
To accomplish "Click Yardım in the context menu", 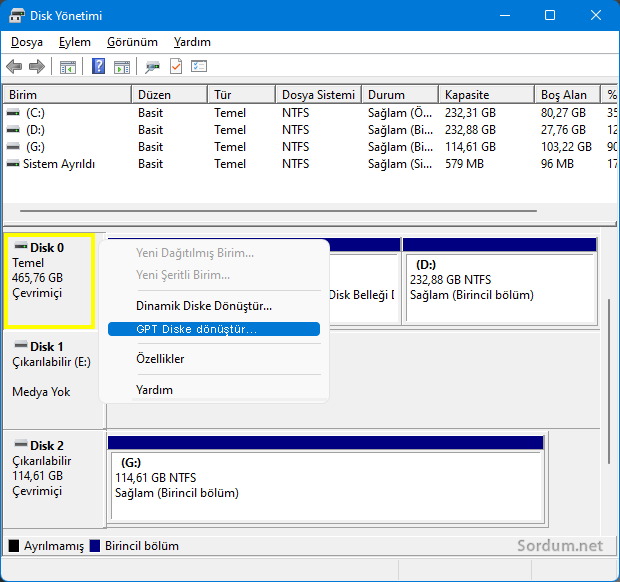I will point(214,390).
